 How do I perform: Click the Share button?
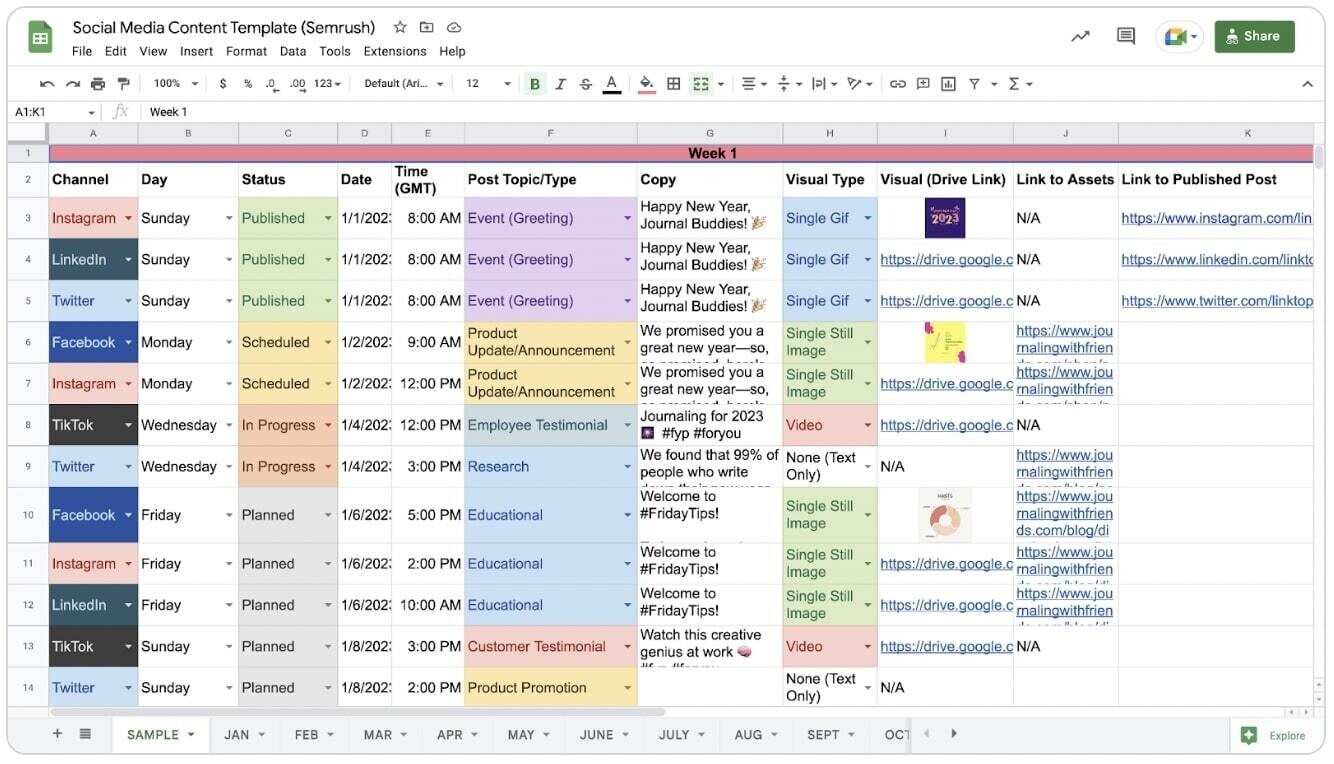point(1254,36)
